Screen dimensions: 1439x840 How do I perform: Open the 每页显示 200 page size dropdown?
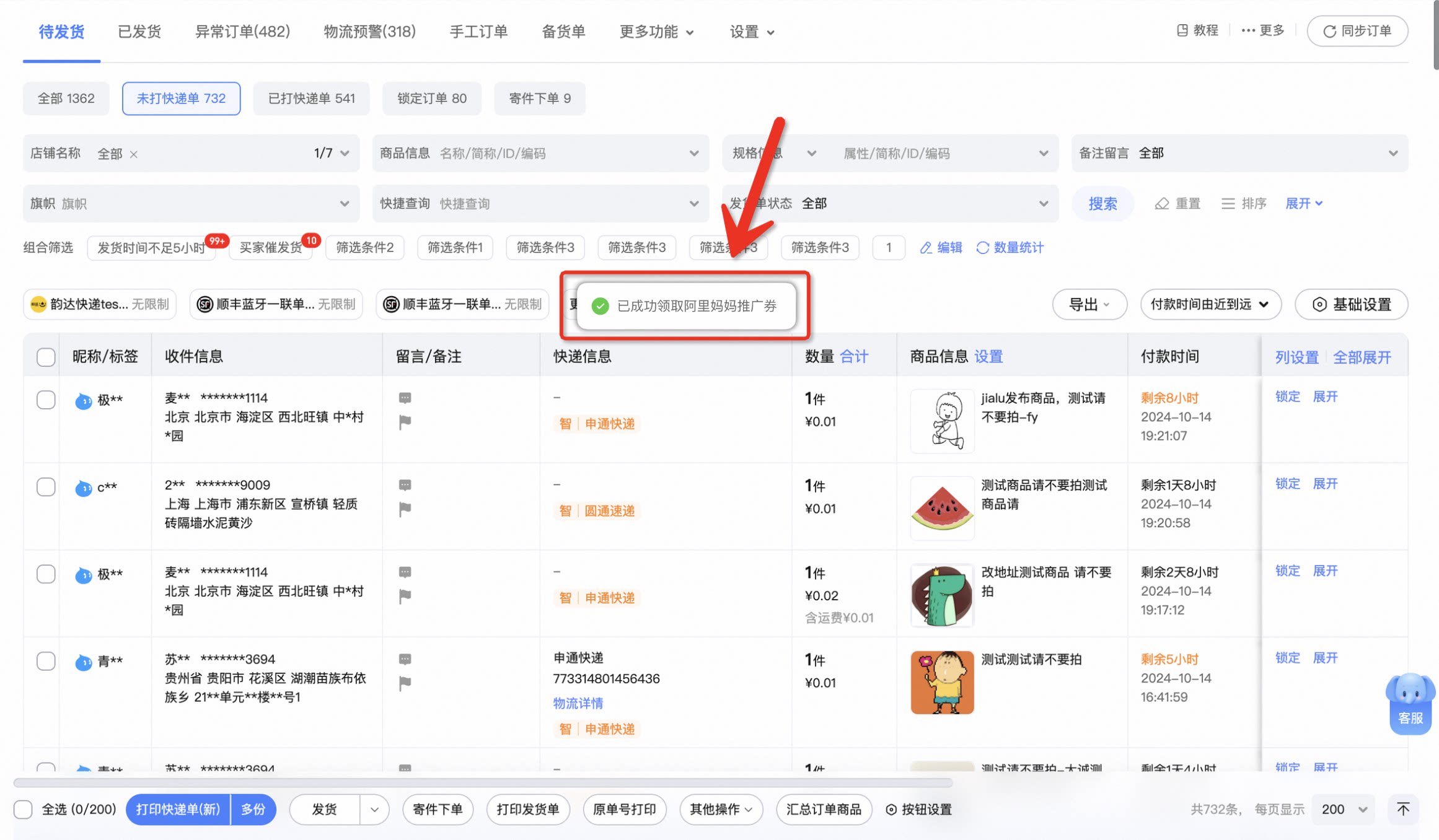click(x=1343, y=809)
